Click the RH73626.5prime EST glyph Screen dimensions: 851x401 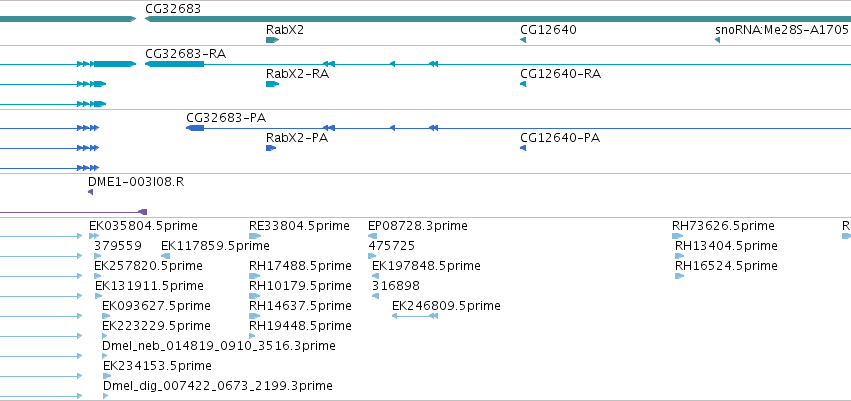[x=677, y=236]
